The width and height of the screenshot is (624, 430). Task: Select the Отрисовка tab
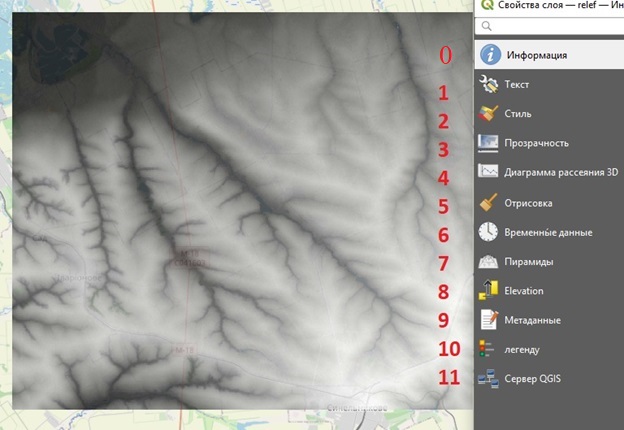click(x=549, y=202)
